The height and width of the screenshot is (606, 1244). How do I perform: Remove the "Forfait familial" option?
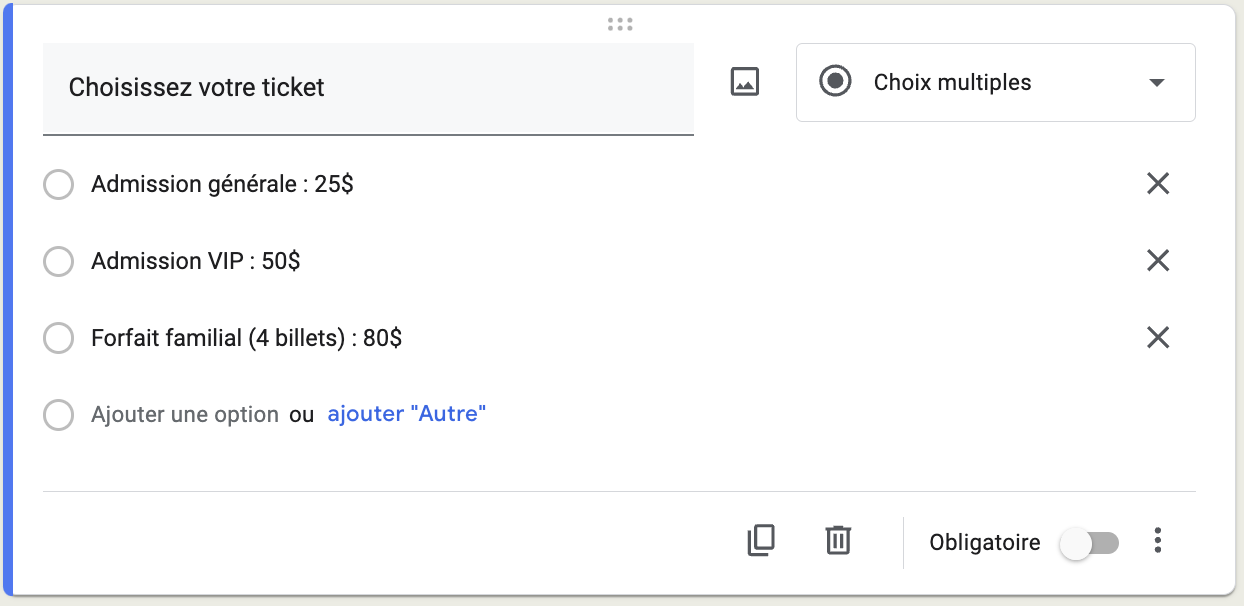point(1158,338)
